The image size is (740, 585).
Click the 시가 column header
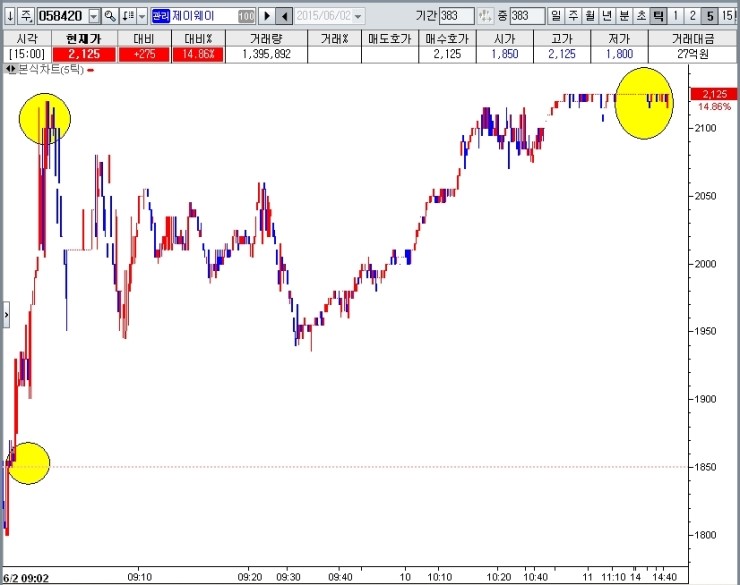(x=505, y=38)
